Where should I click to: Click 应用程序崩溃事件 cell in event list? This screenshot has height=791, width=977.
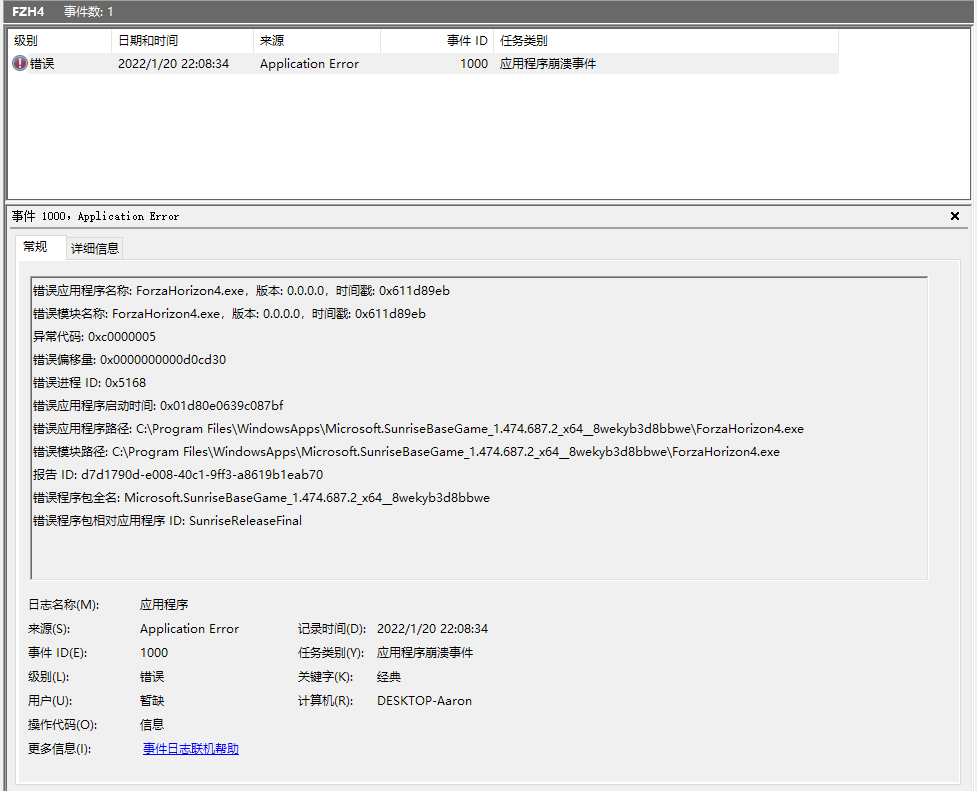(x=548, y=64)
